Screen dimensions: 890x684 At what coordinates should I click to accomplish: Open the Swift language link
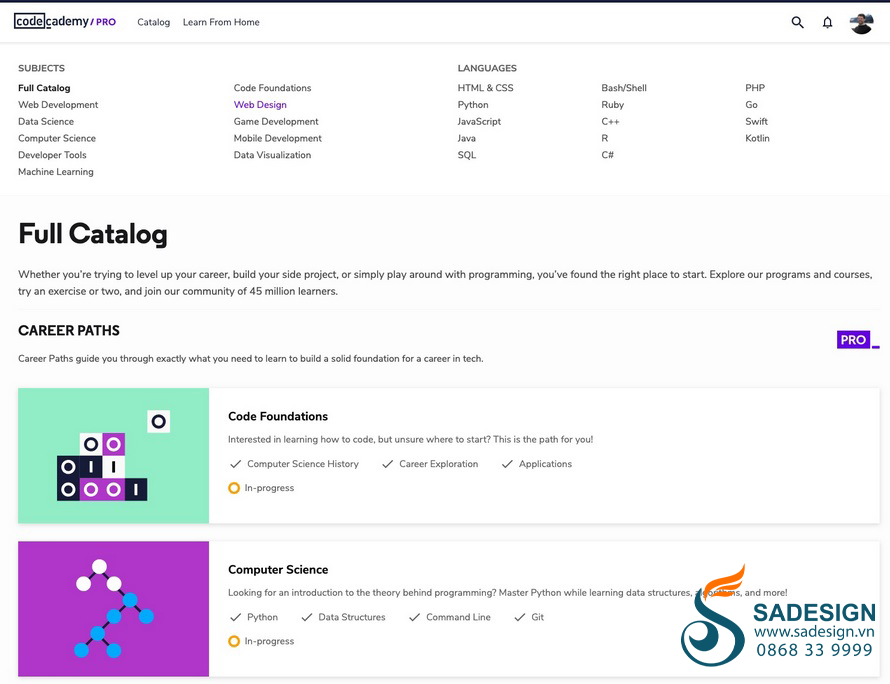(756, 121)
